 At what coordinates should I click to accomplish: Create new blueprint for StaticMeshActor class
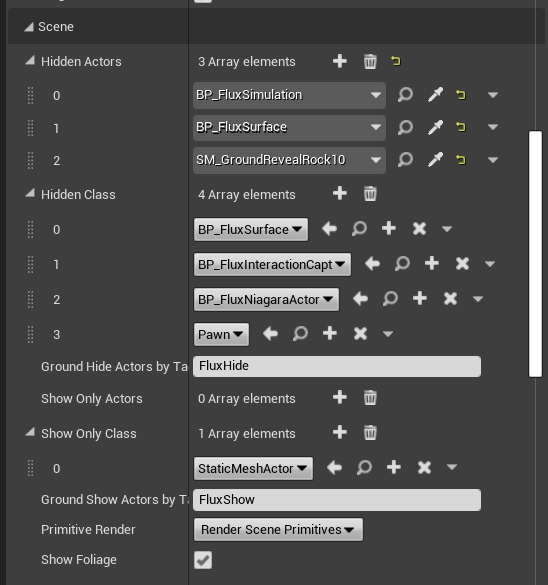(x=394, y=467)
